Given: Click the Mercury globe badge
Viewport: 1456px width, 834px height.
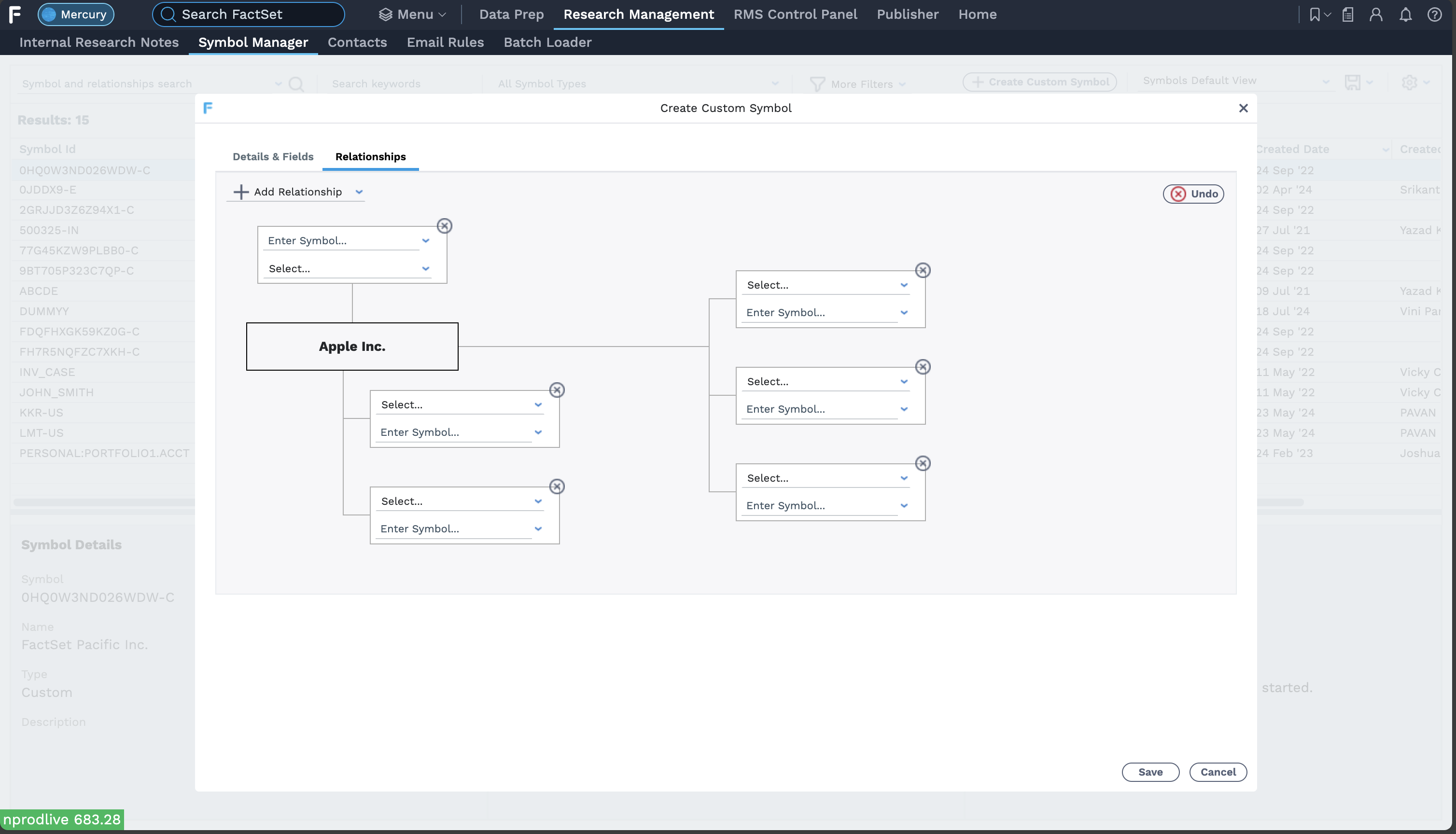Looking at the screenshot, I should [x=76, y=14].
